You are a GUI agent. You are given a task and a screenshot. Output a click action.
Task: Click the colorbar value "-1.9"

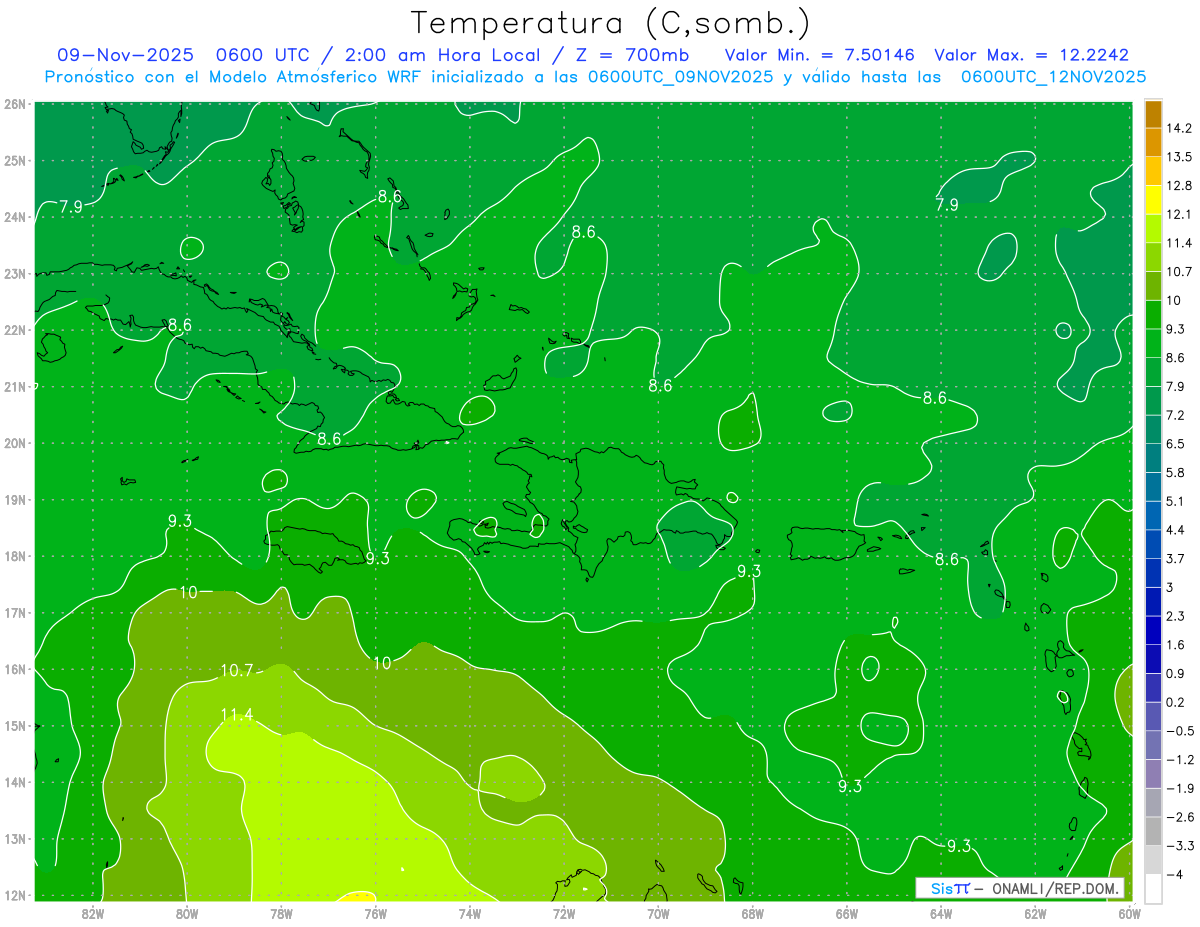(x=1180, y=788)
